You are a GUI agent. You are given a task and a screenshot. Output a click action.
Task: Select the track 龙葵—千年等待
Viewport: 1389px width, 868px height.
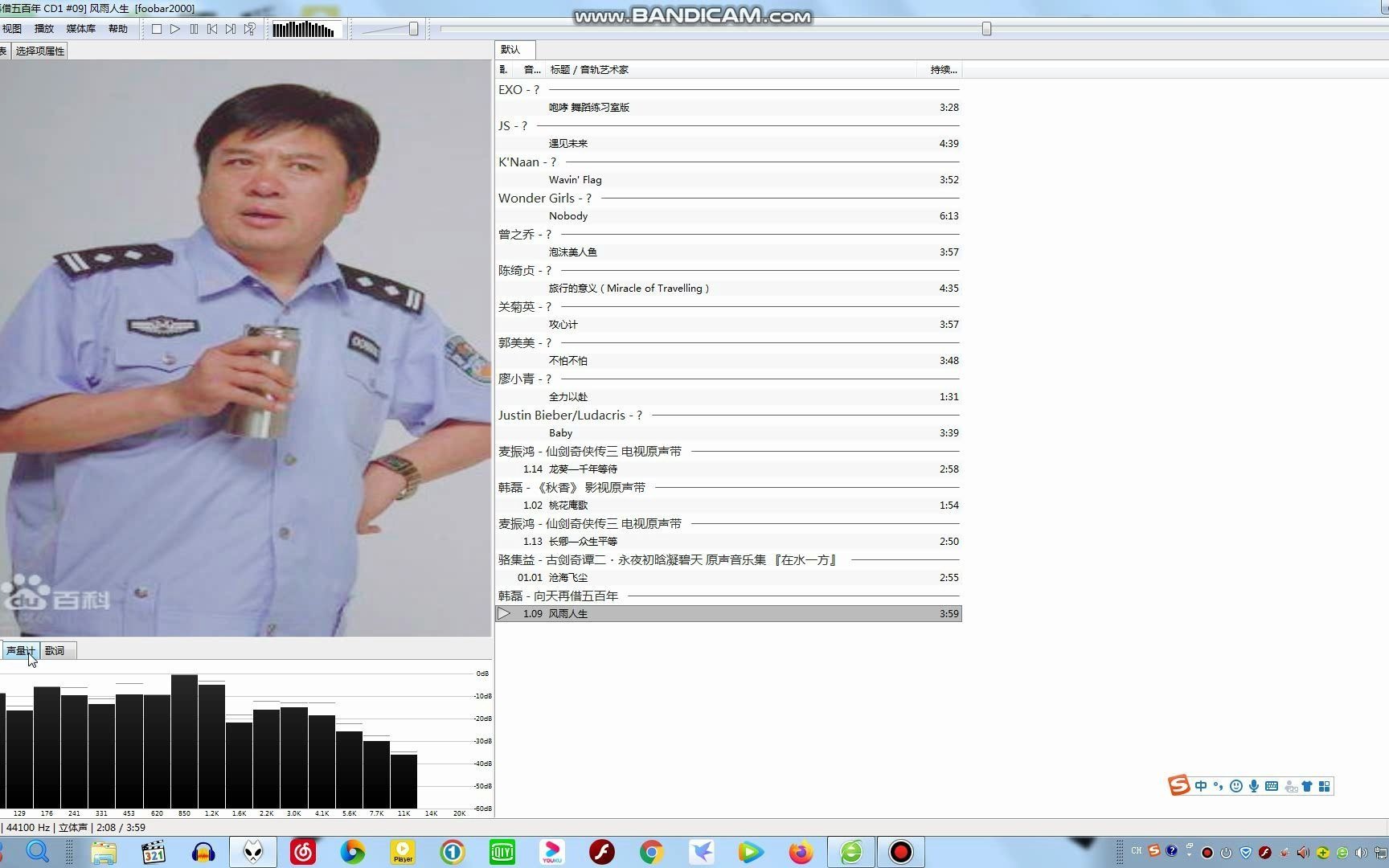[x=728, y=469]
